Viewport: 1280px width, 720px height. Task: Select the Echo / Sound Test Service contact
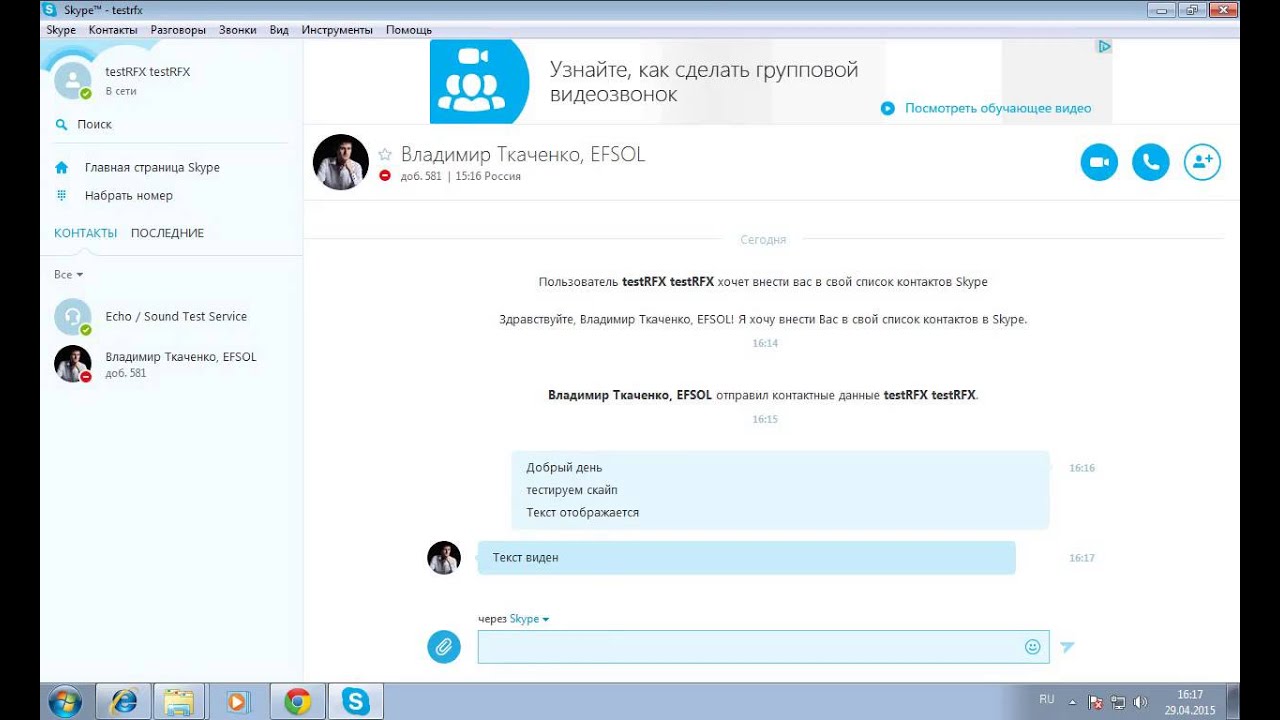coord(172,317)
